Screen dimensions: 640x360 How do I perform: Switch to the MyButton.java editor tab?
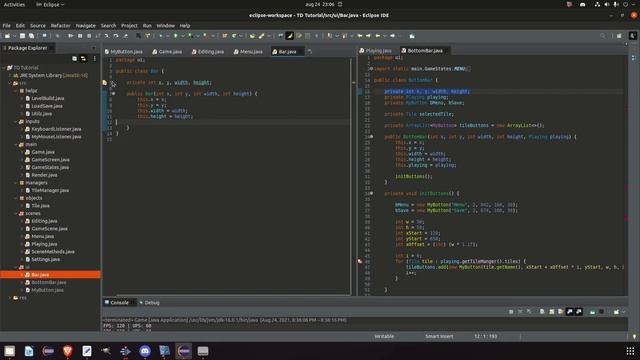click(124, 52)
